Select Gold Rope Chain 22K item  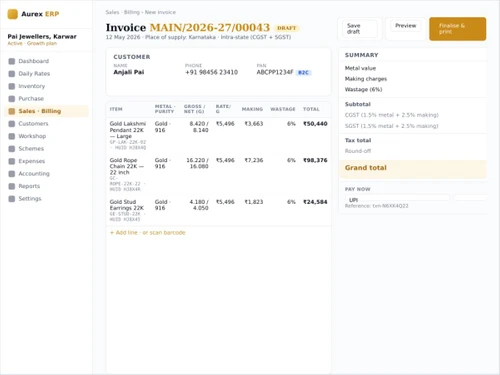coord(127,166)
